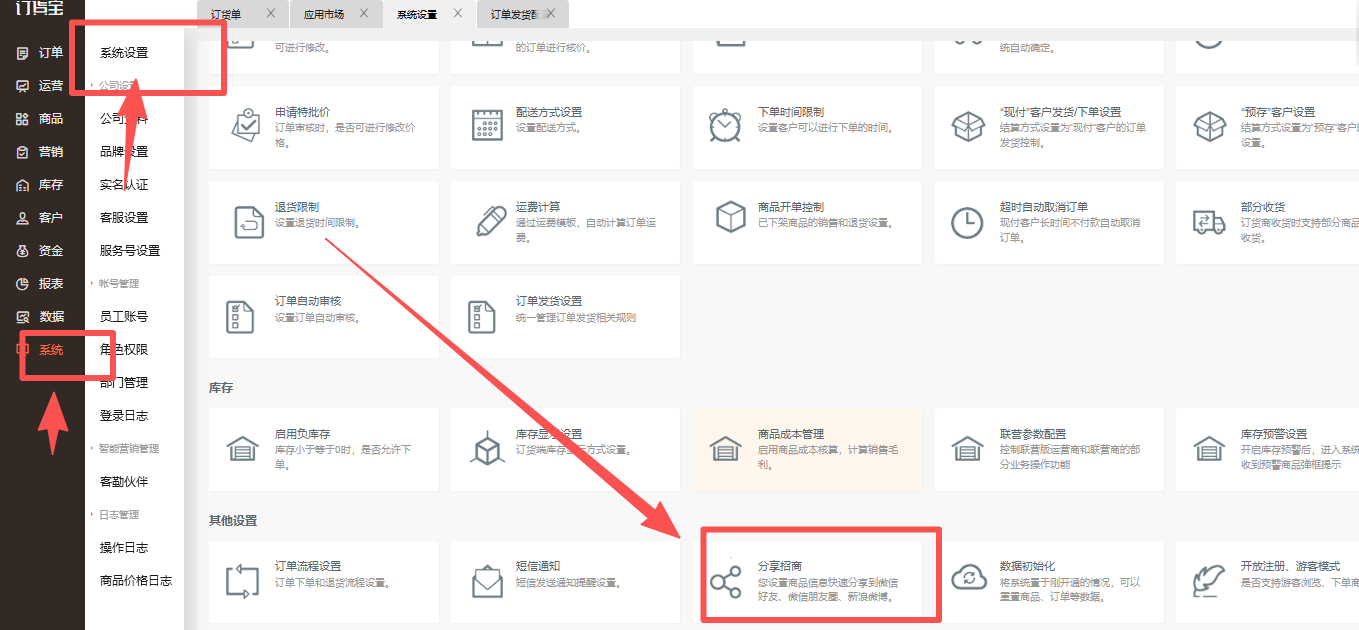
Task: Open the 商品成本管理 setting title
Action: (x=791, y=435)
